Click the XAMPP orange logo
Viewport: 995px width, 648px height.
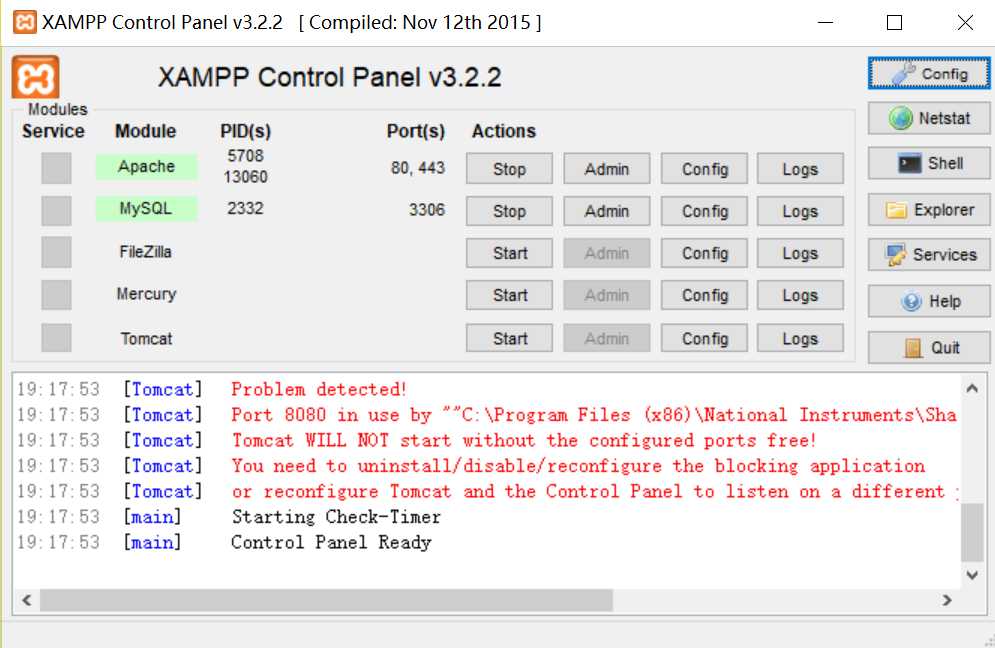(36, 77)
